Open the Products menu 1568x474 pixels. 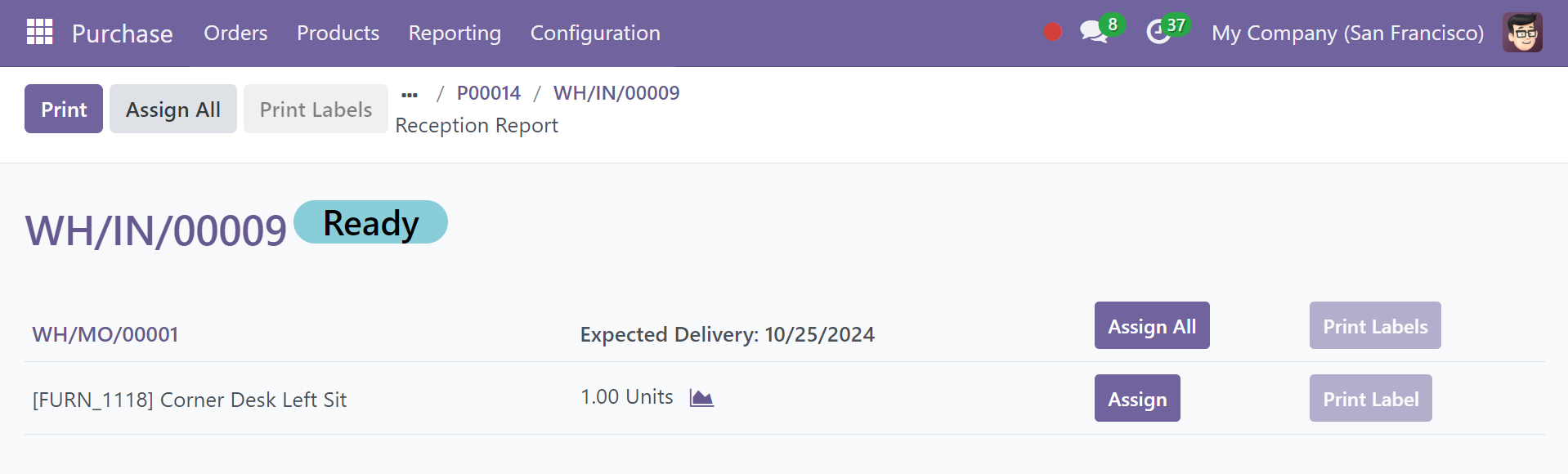[338, 33]
